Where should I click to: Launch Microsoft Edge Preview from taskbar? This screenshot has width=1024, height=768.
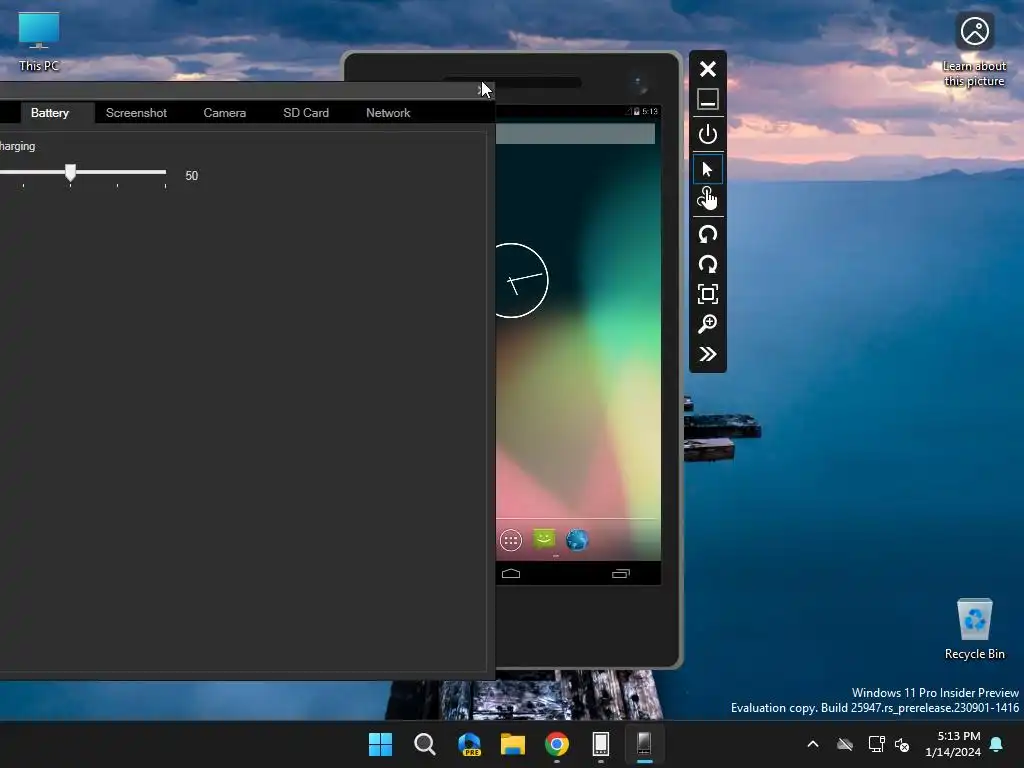[x=469, y=744]
